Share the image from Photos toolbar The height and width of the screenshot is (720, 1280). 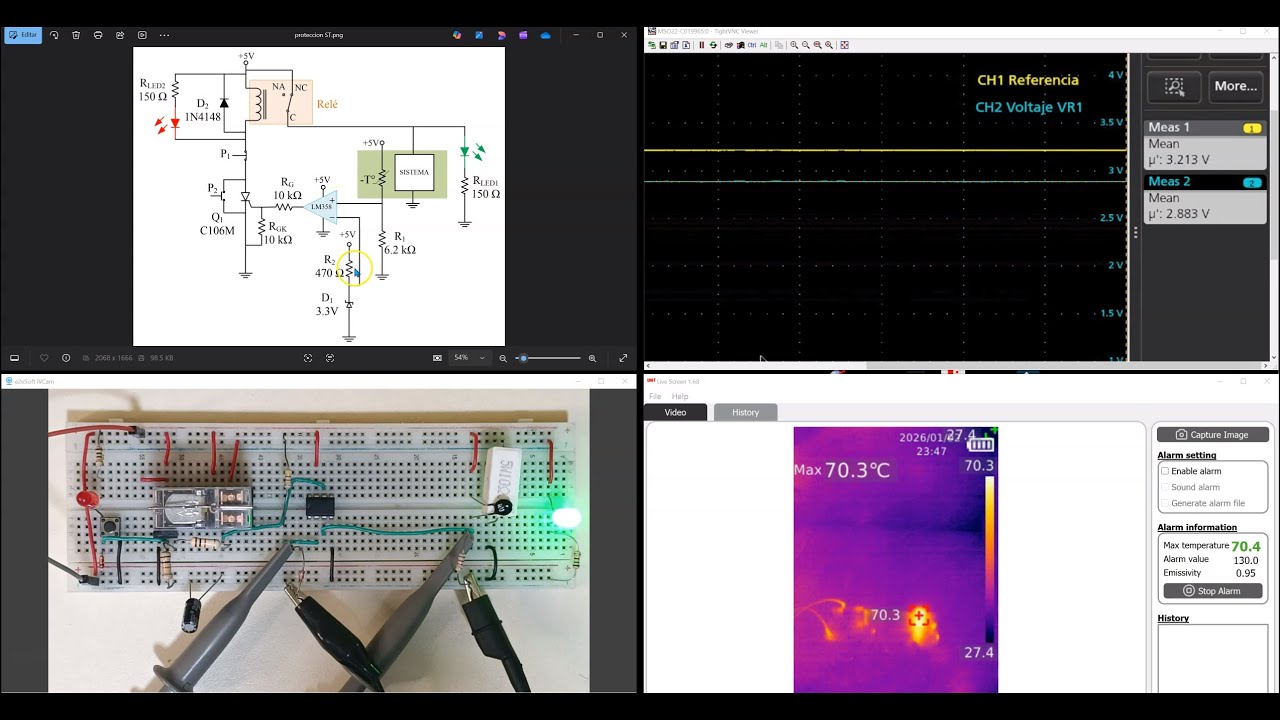click(x=120, y=35)
